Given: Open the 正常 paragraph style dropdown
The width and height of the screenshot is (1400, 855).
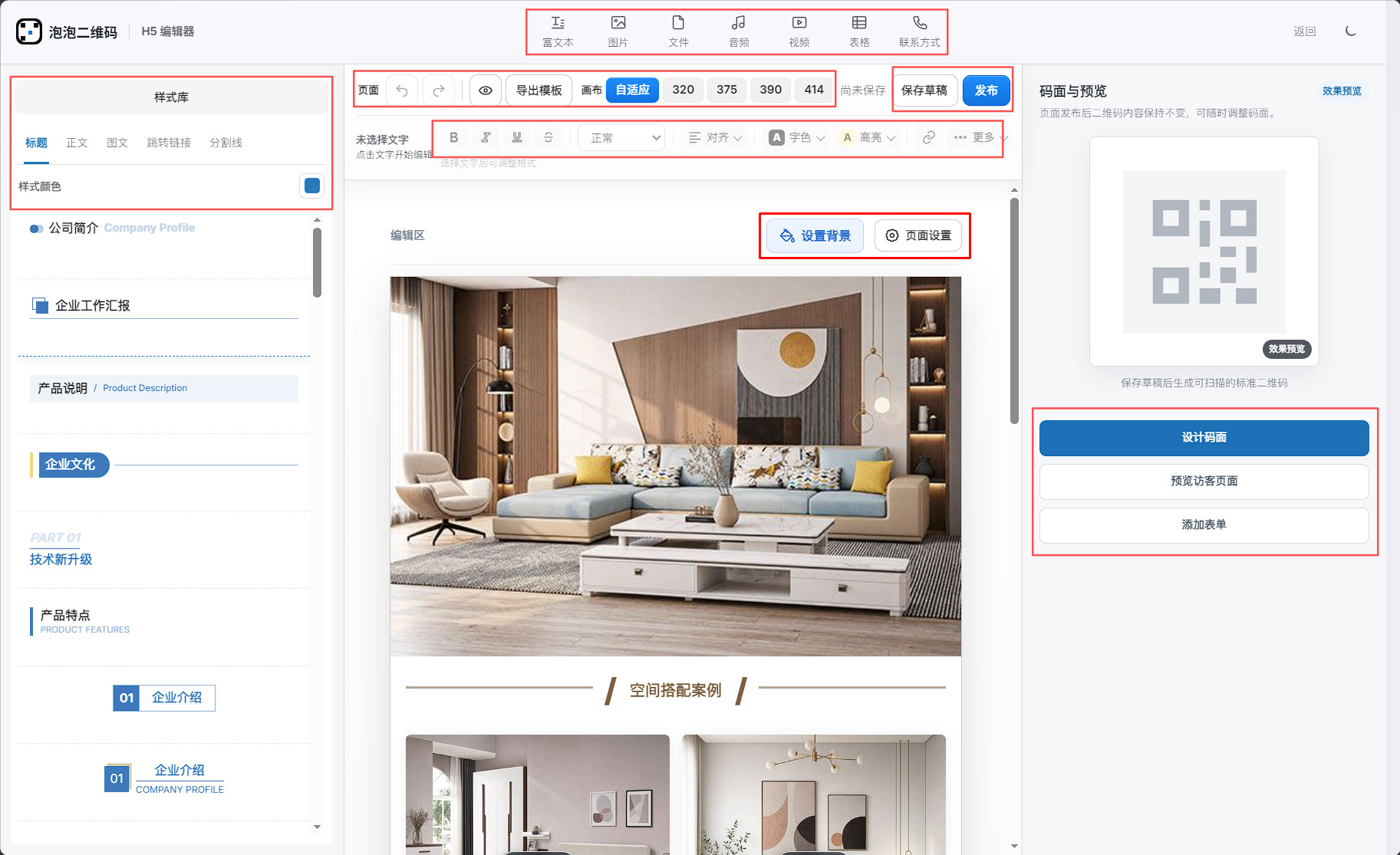Looking at the screenshot, I should coord(621,138).
